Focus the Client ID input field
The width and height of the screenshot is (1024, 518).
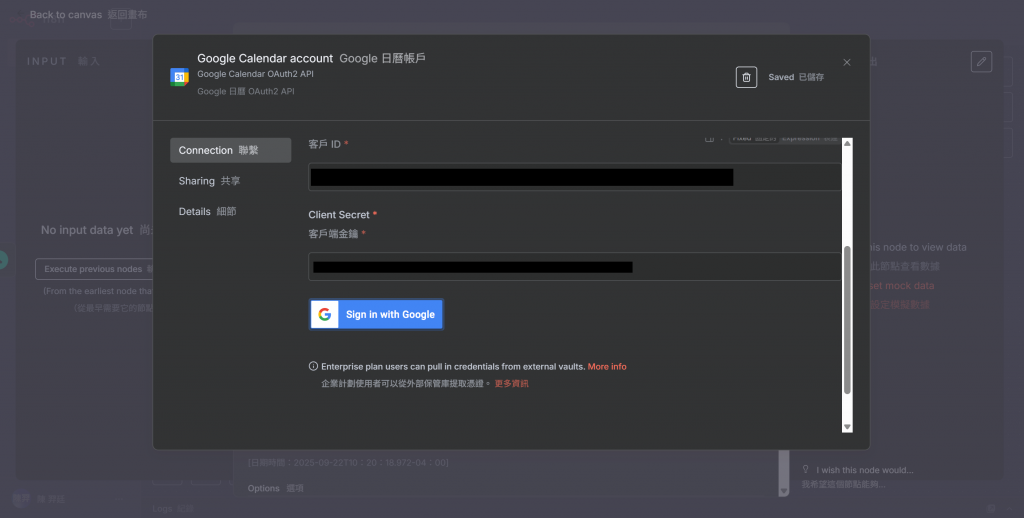click(x=575, y=177)
